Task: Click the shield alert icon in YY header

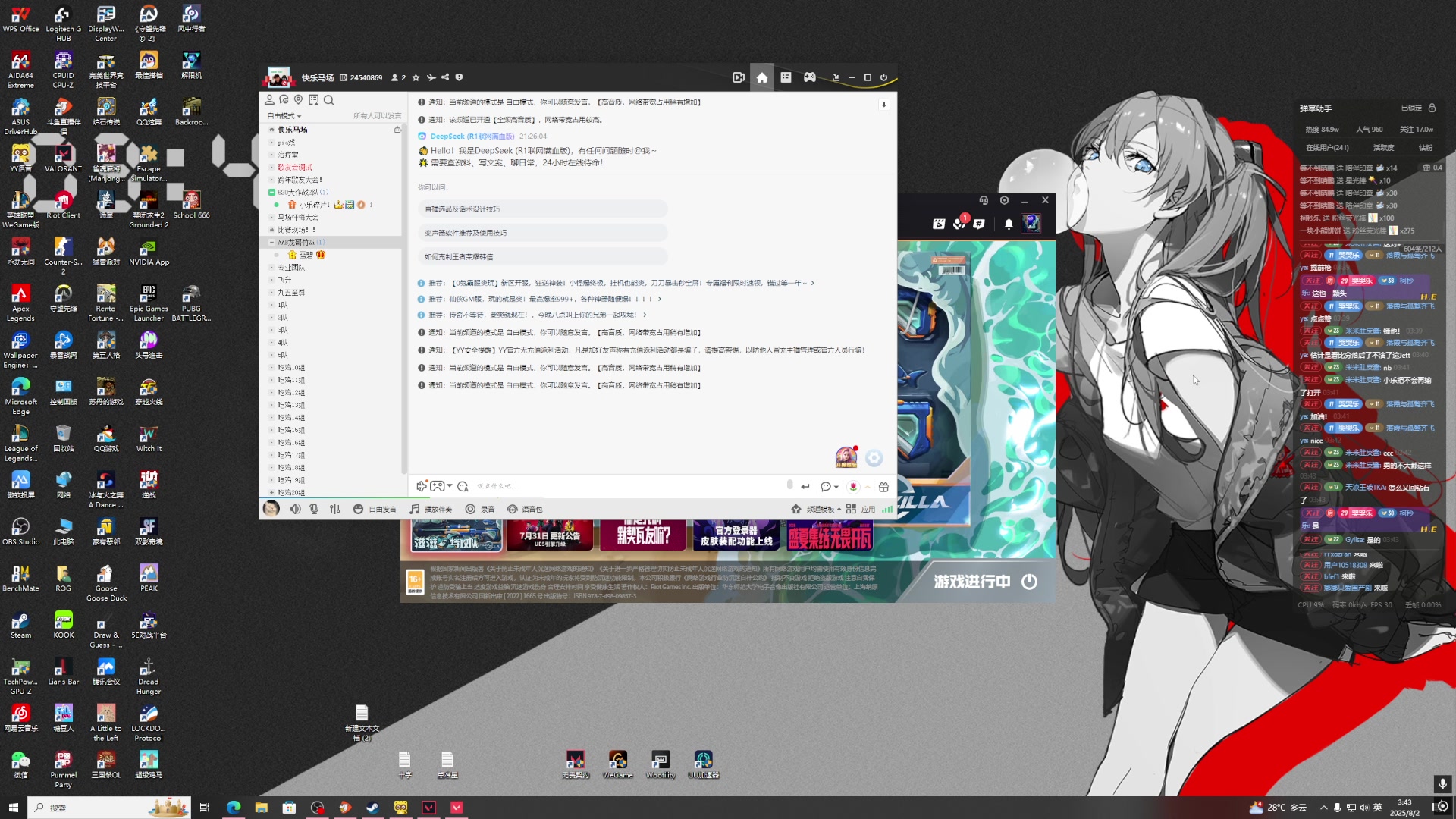Action: [459, 77]
